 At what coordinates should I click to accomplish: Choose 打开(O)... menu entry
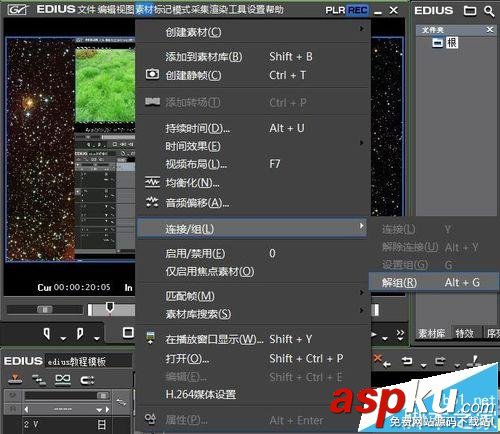pyautogui.click(x=253, y=359)
